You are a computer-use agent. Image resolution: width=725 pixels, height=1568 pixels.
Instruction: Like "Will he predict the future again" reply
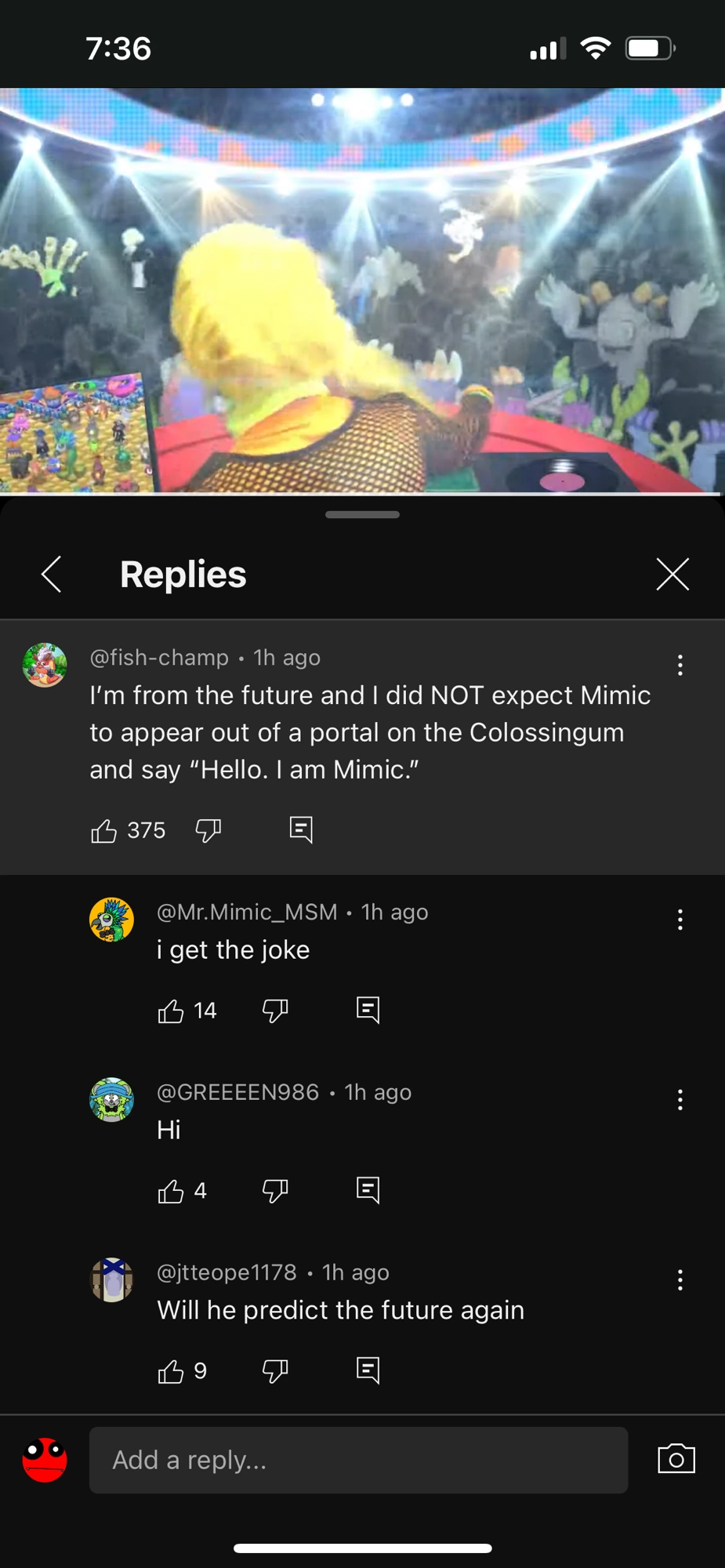tap(171, 1371)
